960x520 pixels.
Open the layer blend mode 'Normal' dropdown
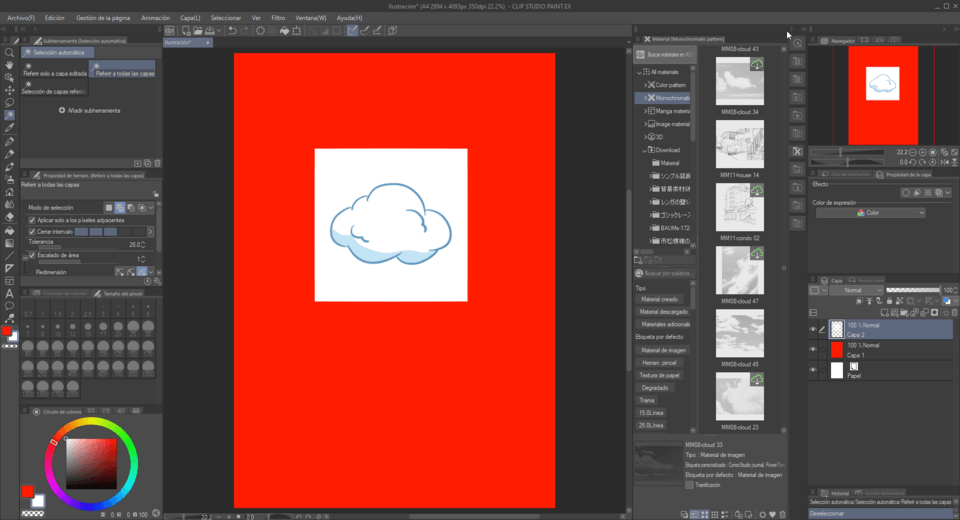851,291
